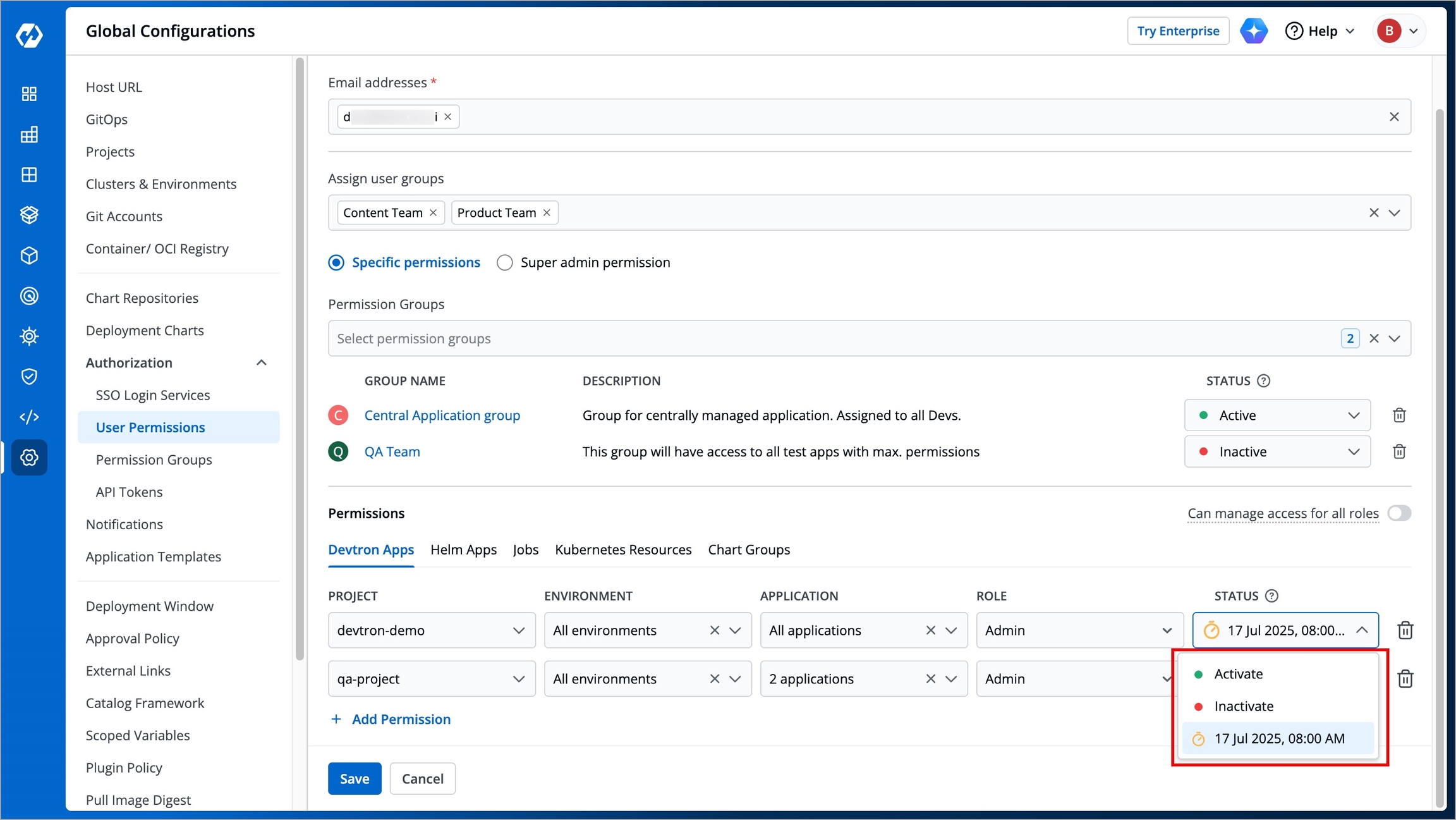Delete the devtron-demo permission row

[1405, 630]
